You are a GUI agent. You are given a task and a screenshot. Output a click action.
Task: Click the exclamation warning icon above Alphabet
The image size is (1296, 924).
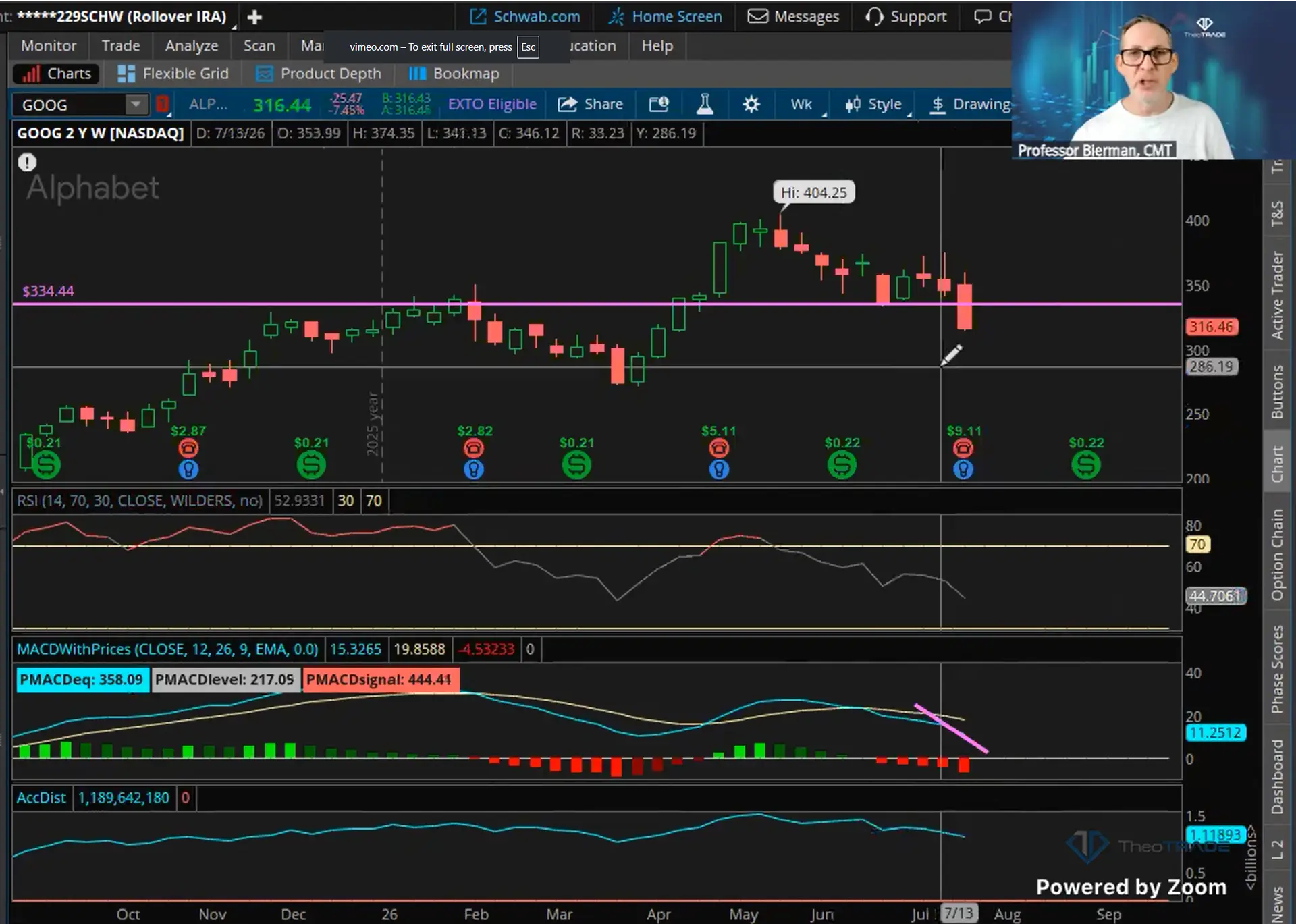(27, 162)
